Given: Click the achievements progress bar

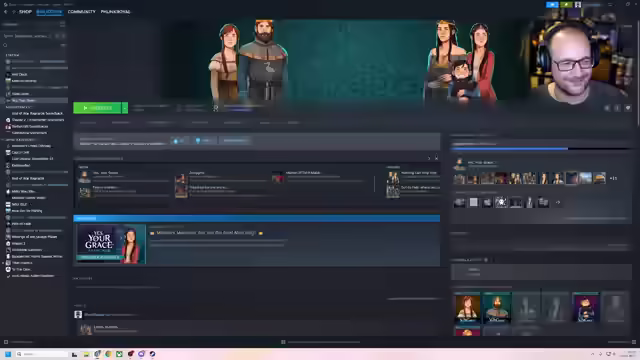Looking at the screenshot, I should [x=541, y=149].
